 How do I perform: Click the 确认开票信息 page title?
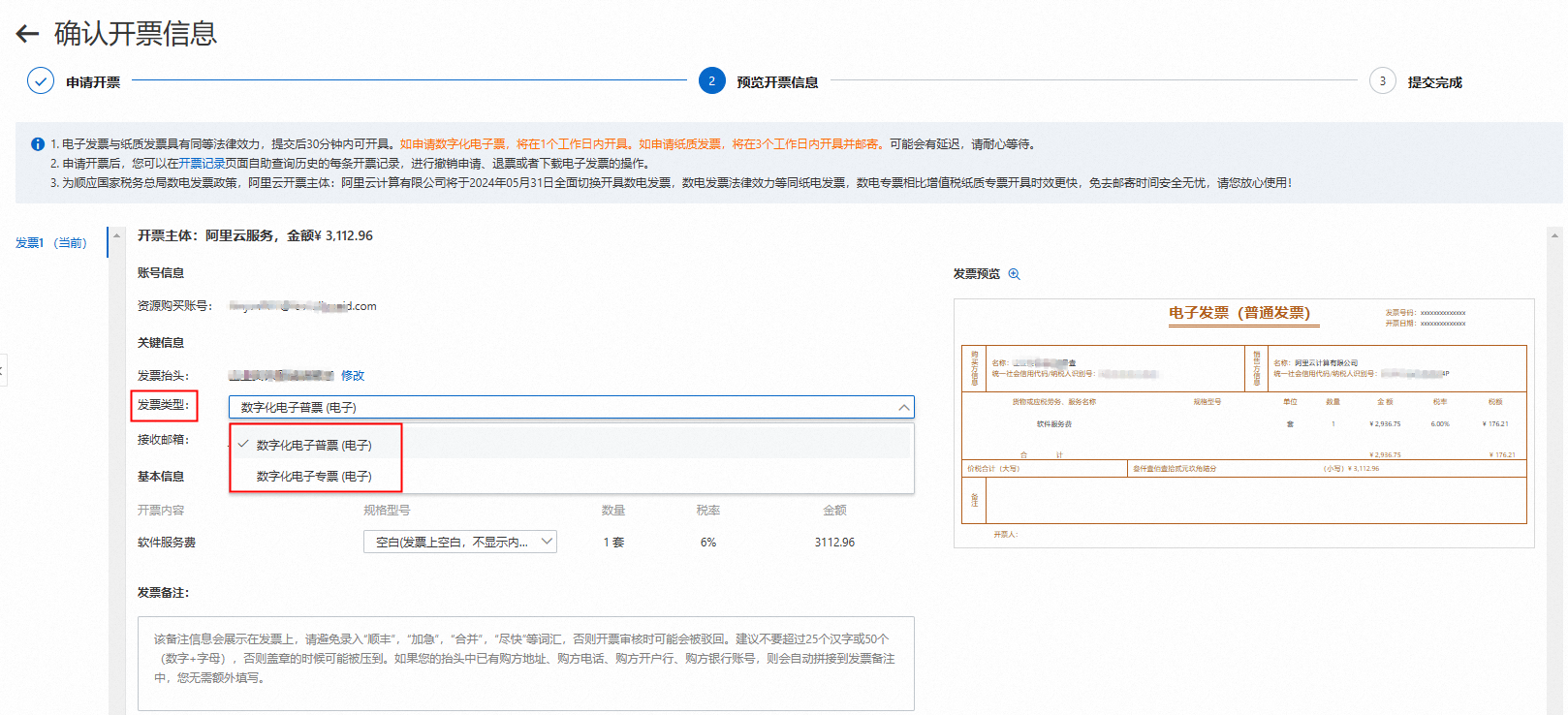point(136,34)
